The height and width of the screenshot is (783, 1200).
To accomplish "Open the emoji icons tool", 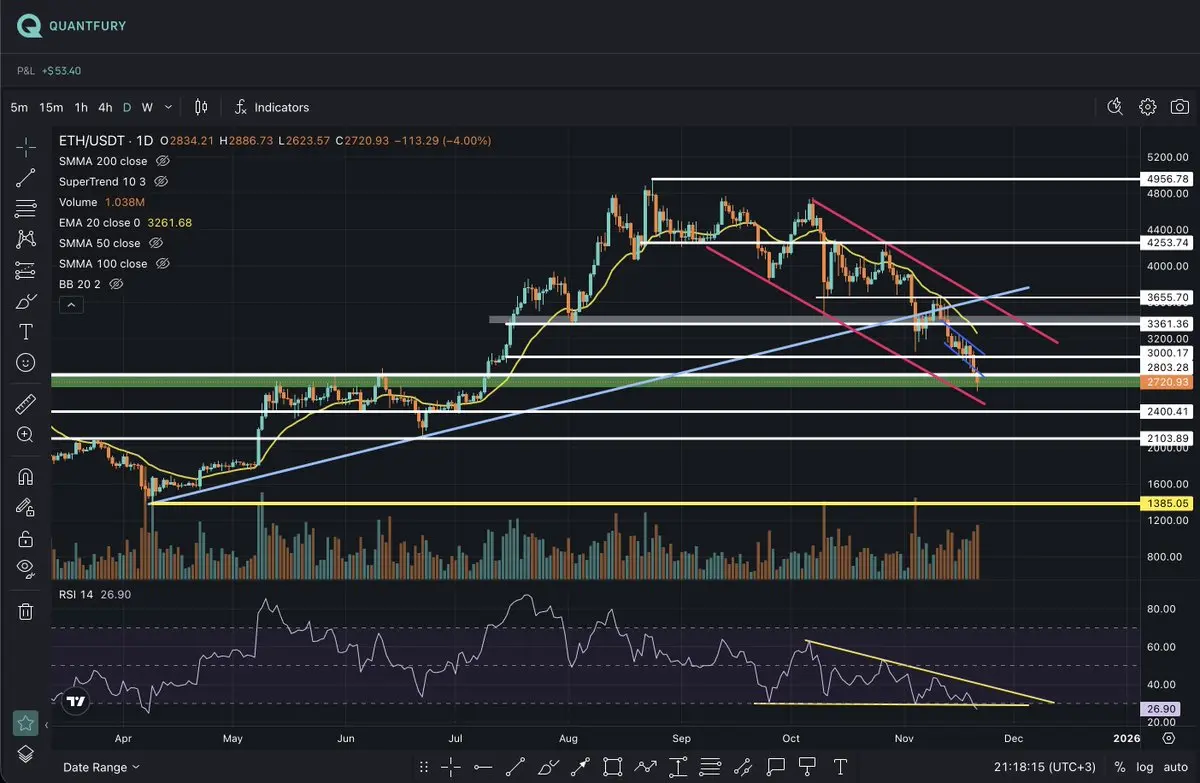I will click(x=26, y=362).
